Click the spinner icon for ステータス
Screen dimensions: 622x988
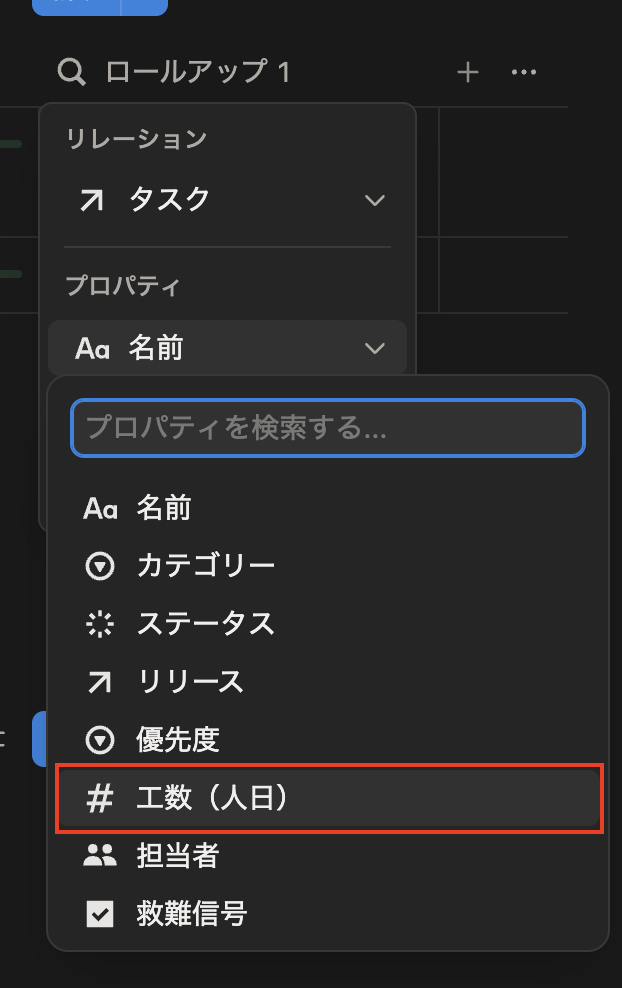(100, 624)
